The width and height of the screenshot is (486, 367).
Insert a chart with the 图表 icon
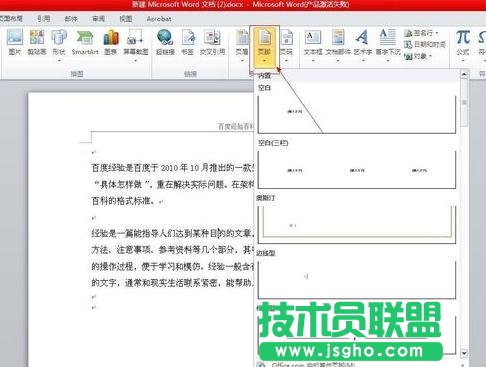pos(111,42)
